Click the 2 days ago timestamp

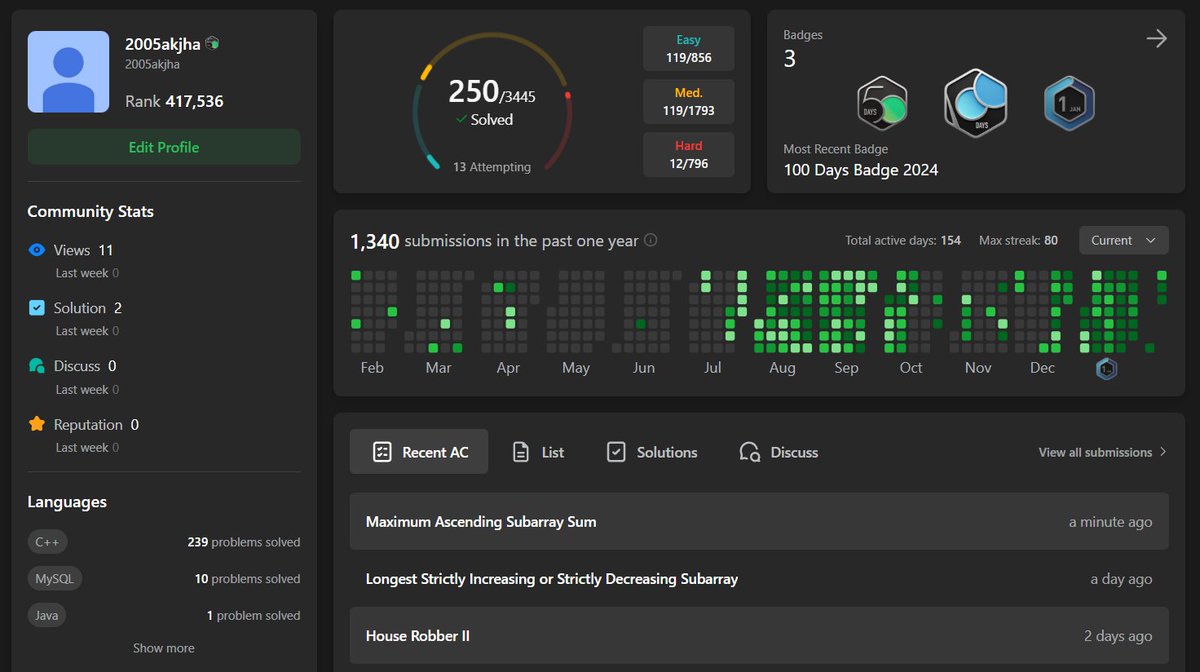point(1118,636)
